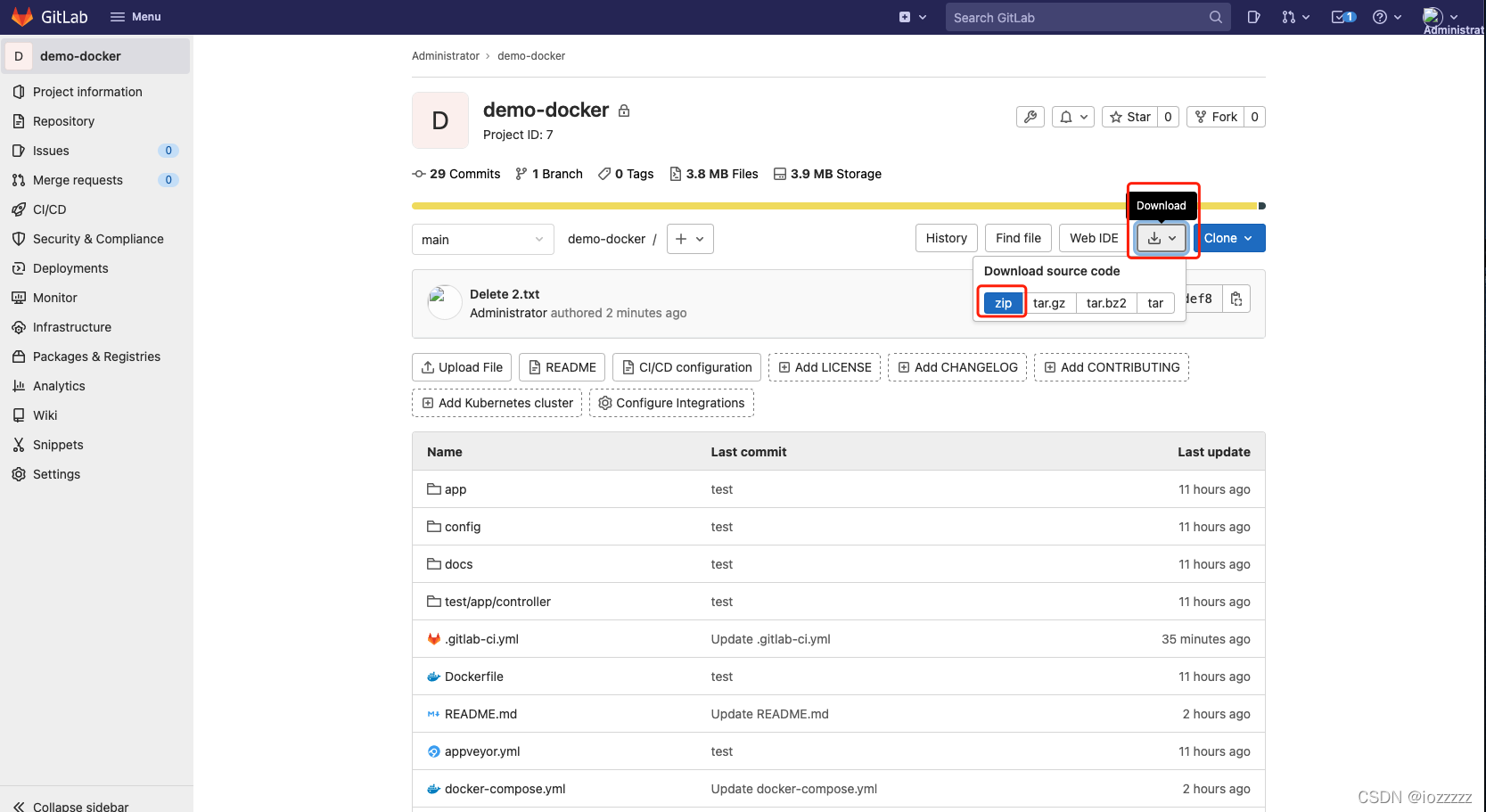Click the wrench request access icon button

tap(1030, 117)
